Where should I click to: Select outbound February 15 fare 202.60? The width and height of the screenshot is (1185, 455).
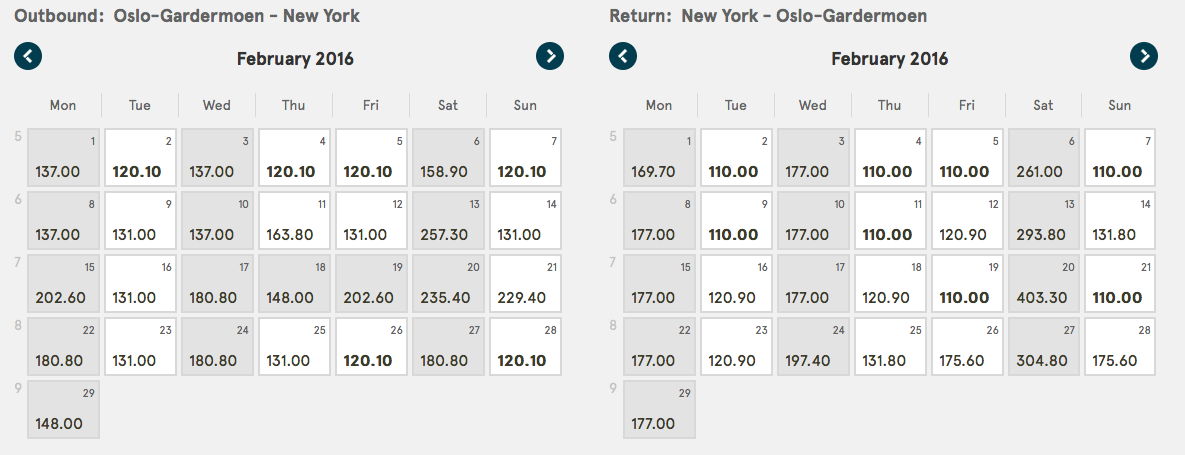coord(63,283)
